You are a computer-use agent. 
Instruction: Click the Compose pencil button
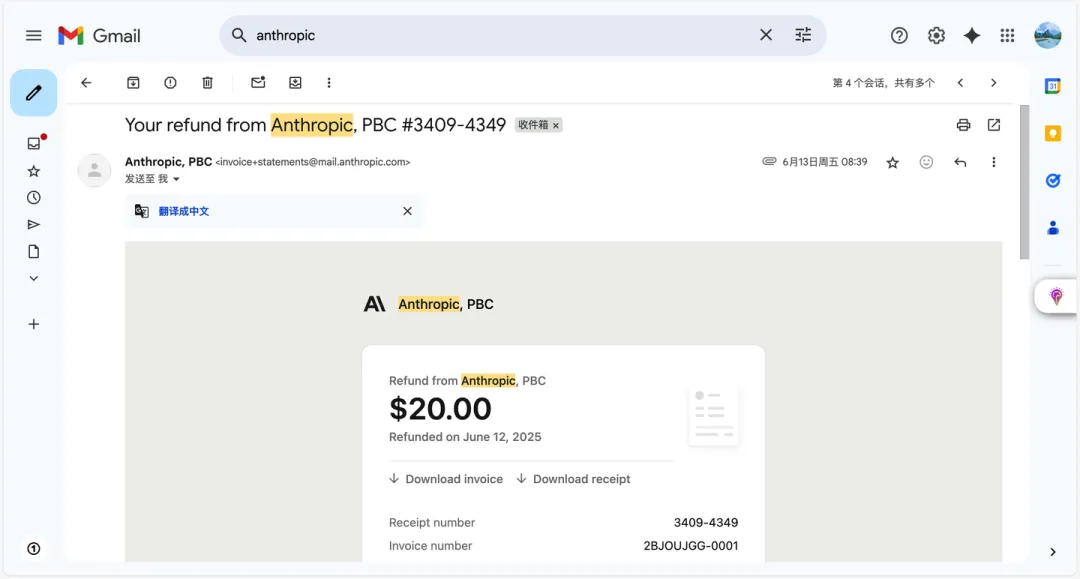[33, 93]
